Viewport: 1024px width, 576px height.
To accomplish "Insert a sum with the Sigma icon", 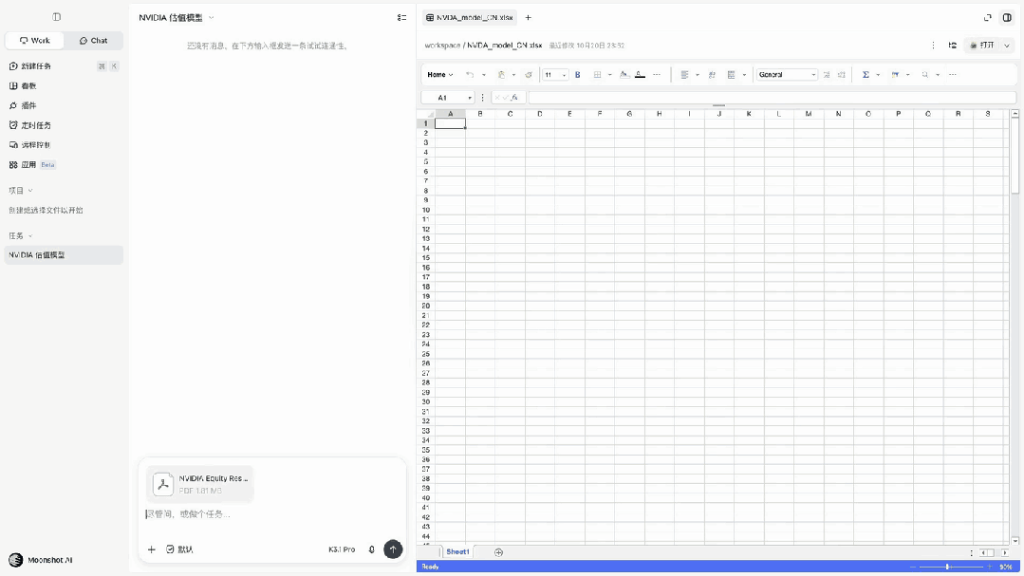I will coord(865,75).
